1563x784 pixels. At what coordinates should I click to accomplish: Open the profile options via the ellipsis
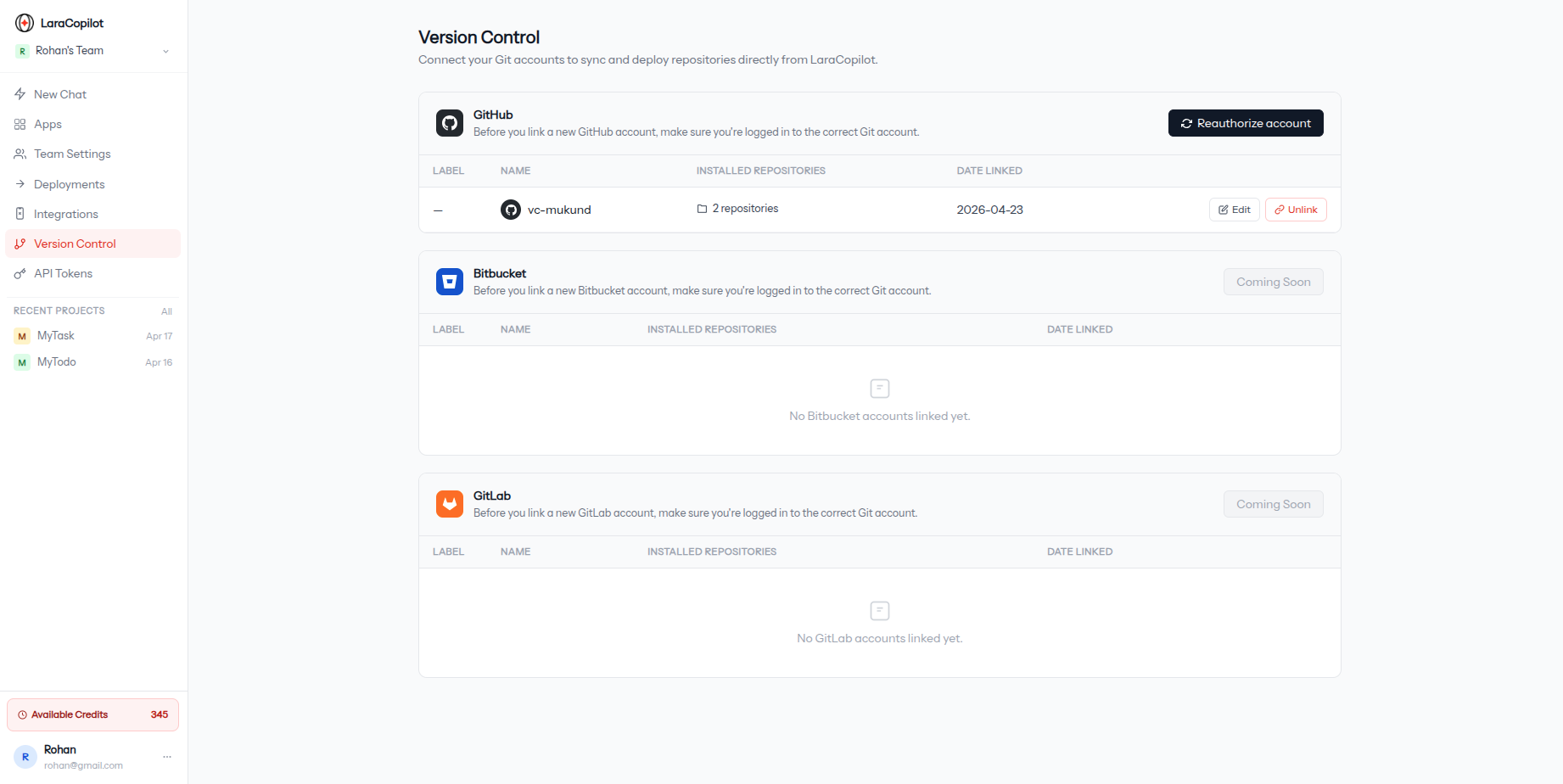click(167, 756)
